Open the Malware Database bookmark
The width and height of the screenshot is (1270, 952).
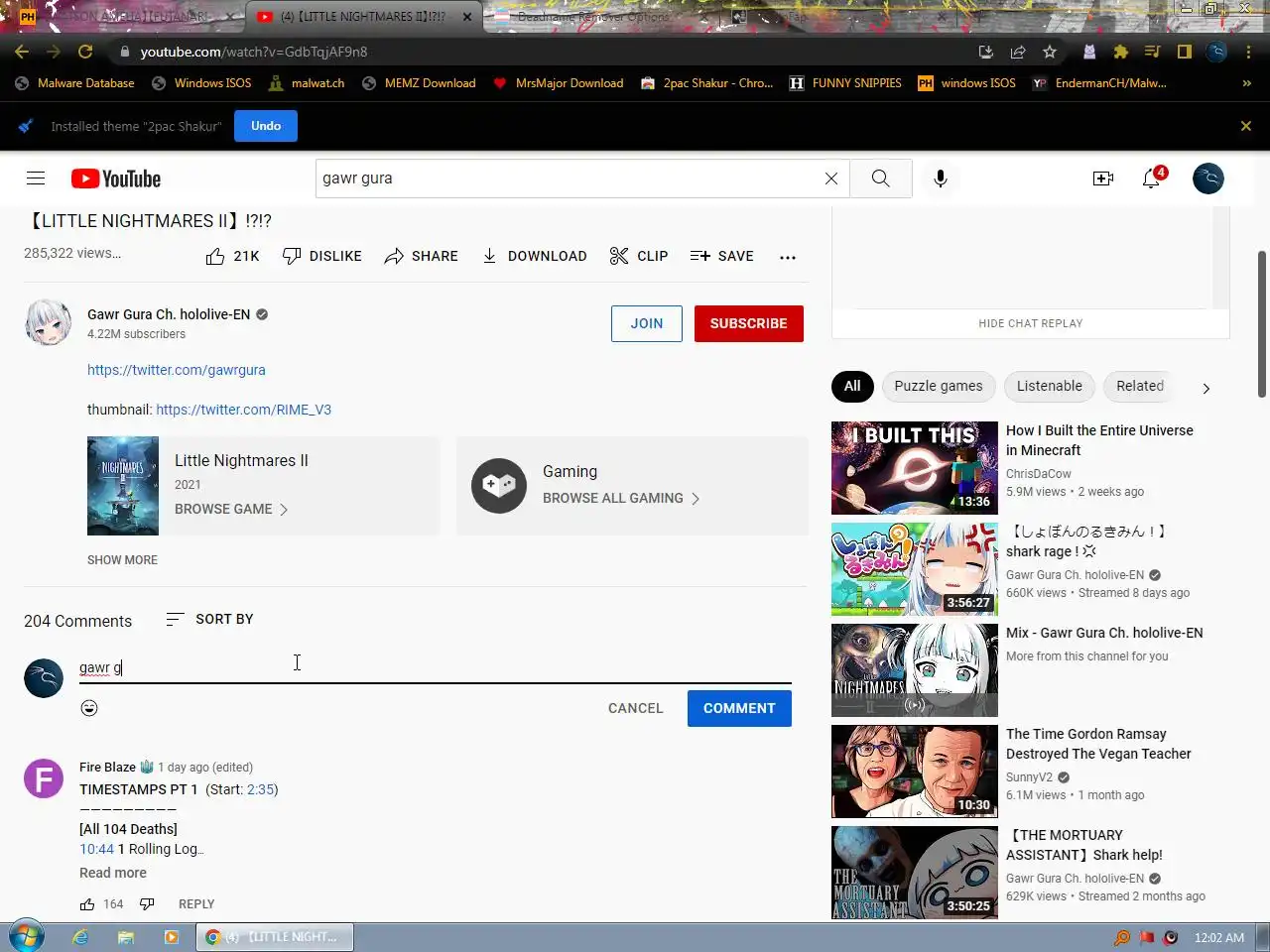click(75, 83)
